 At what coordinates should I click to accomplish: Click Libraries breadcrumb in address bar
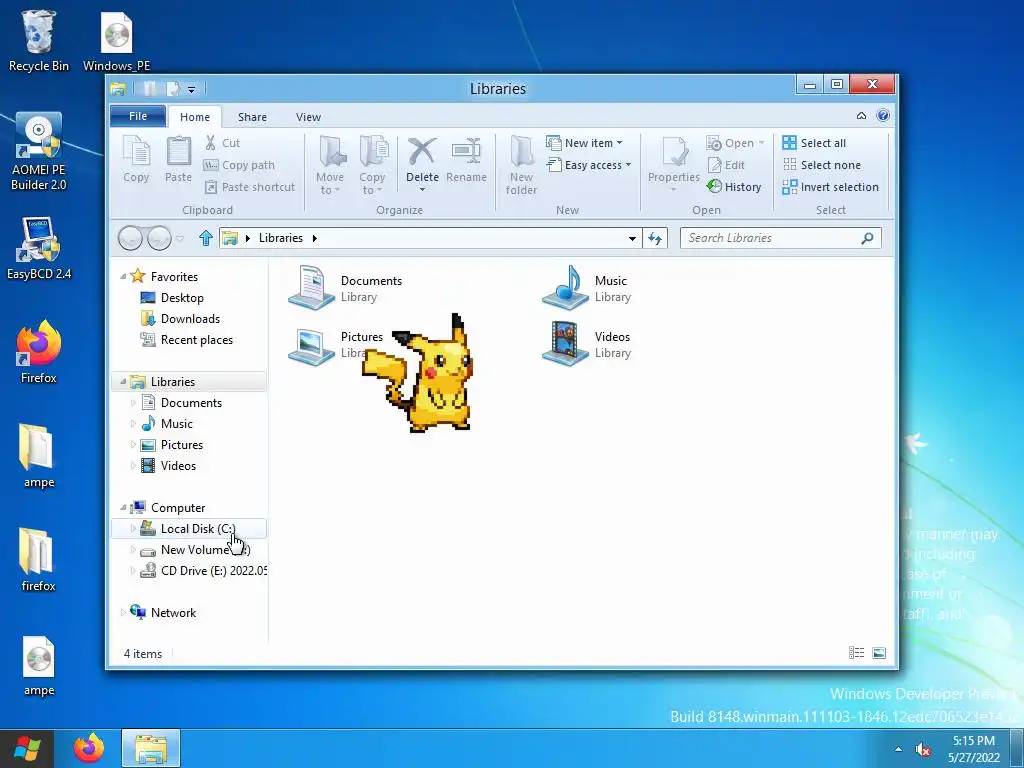(x=281, y=238)
